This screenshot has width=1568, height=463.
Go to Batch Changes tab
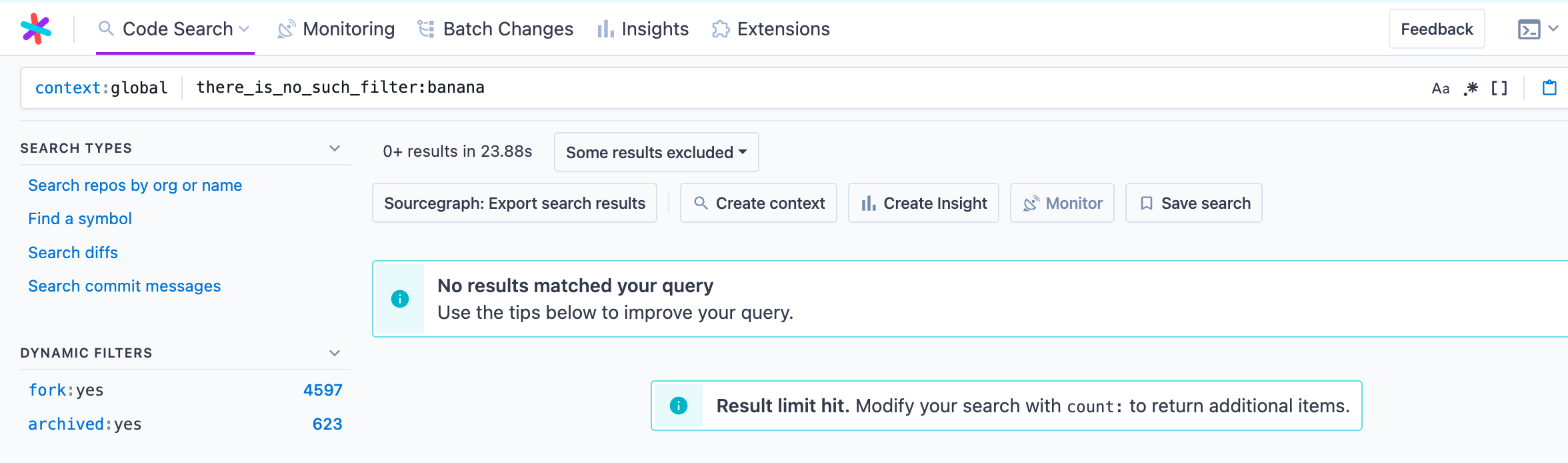495,29
